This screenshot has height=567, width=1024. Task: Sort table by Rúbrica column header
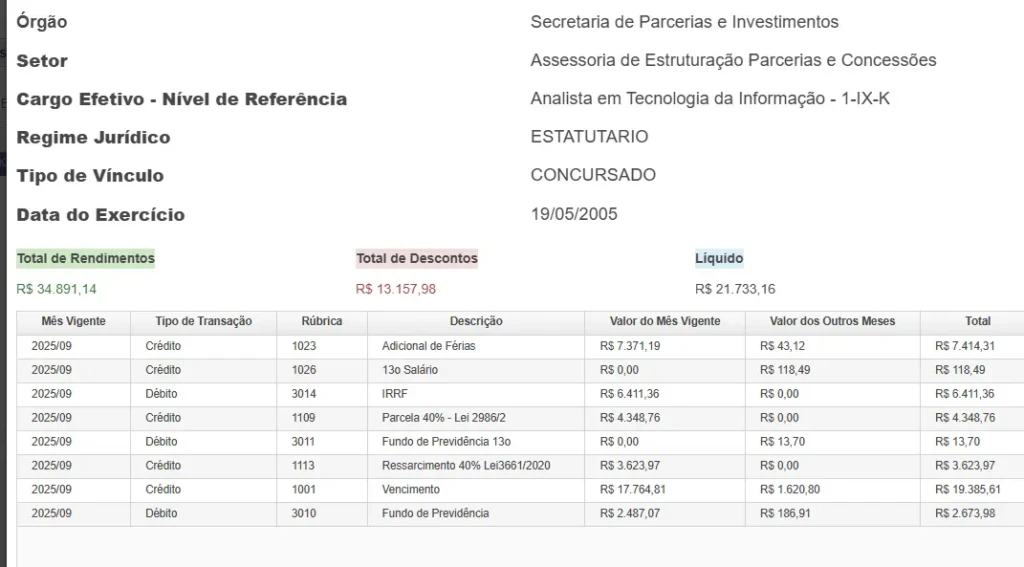tap(322, 322)
